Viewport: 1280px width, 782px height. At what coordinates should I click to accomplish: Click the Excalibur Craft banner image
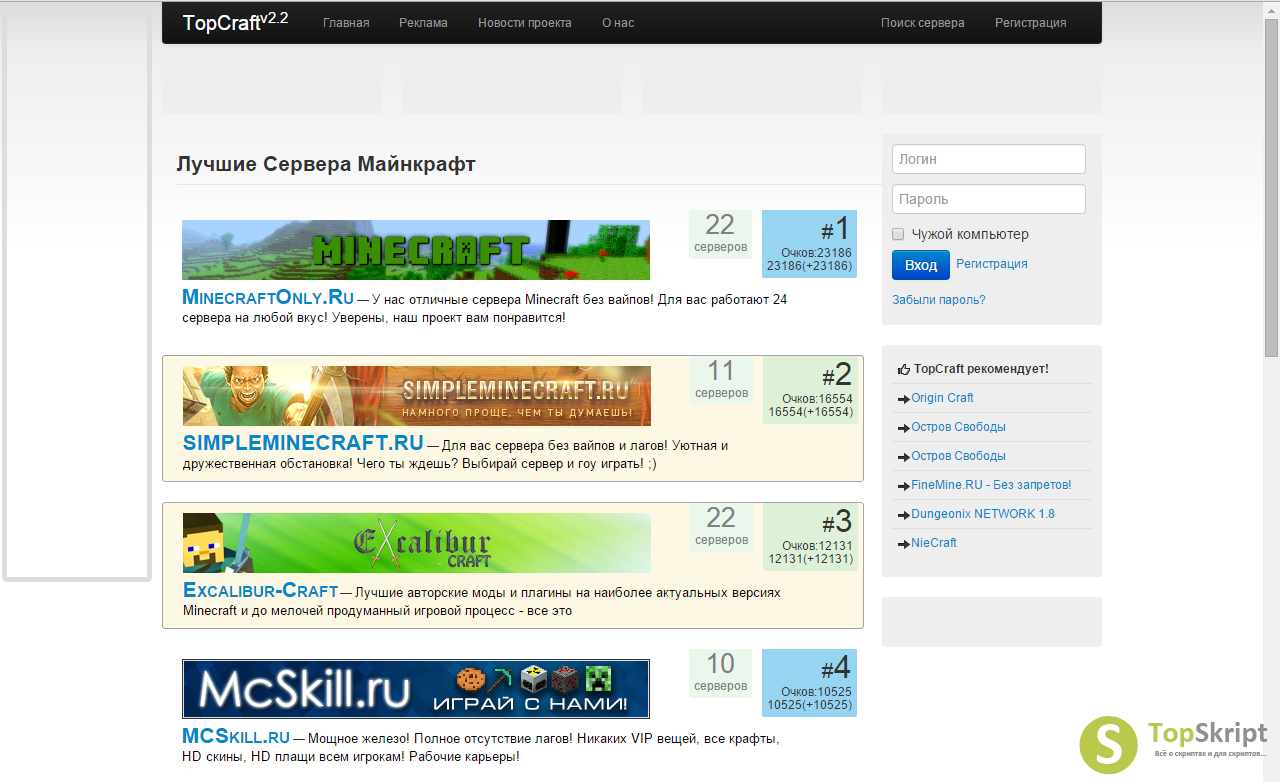[417, 543]
